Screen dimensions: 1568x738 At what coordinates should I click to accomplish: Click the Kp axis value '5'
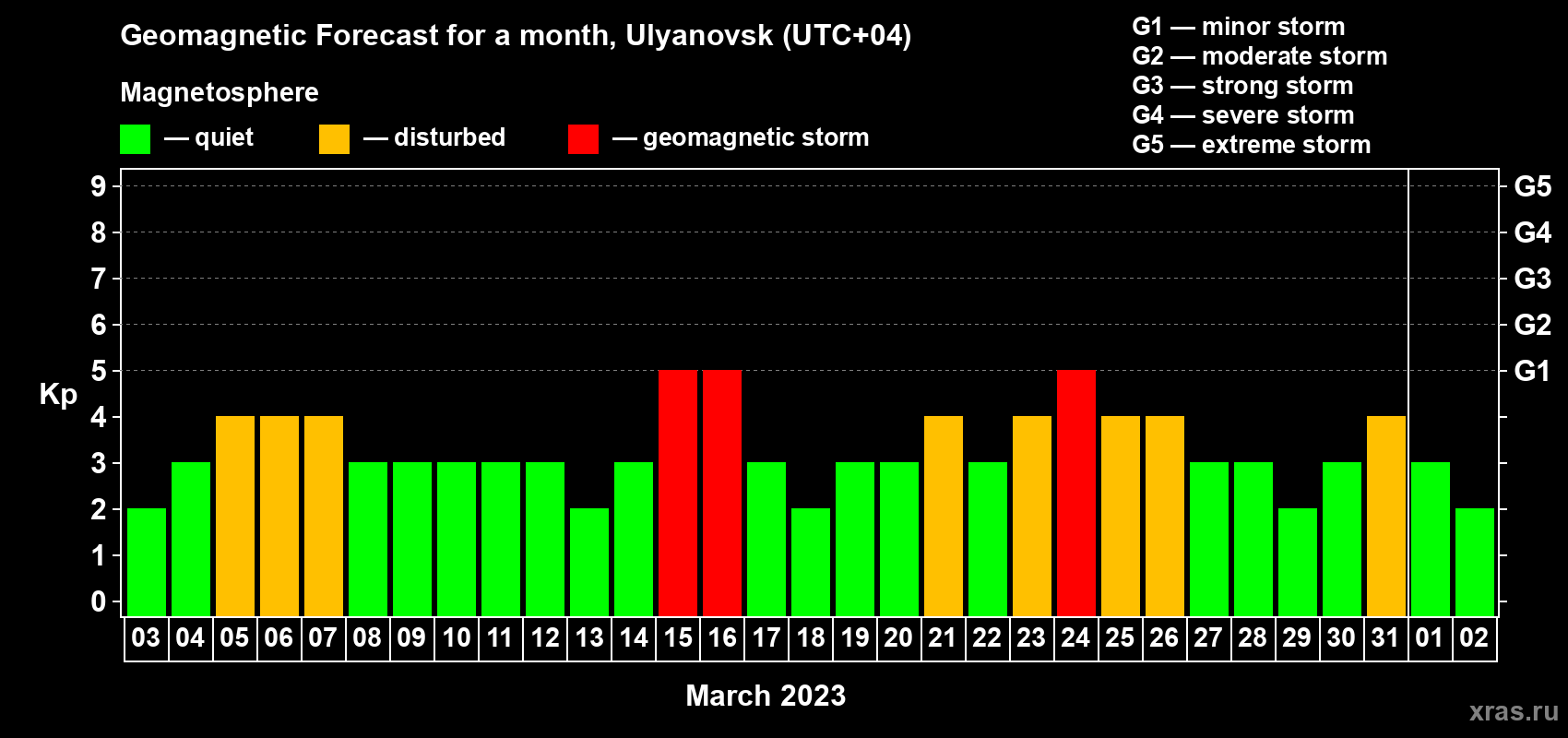click(99, 371)
